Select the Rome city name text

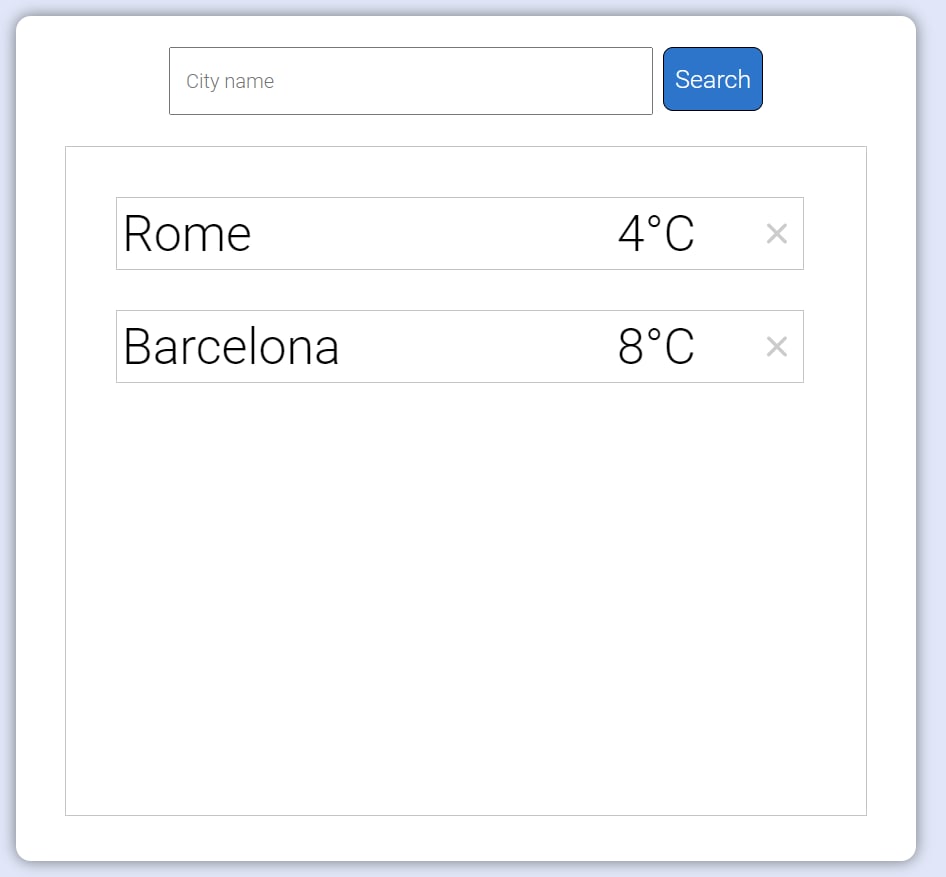[187, 233]
